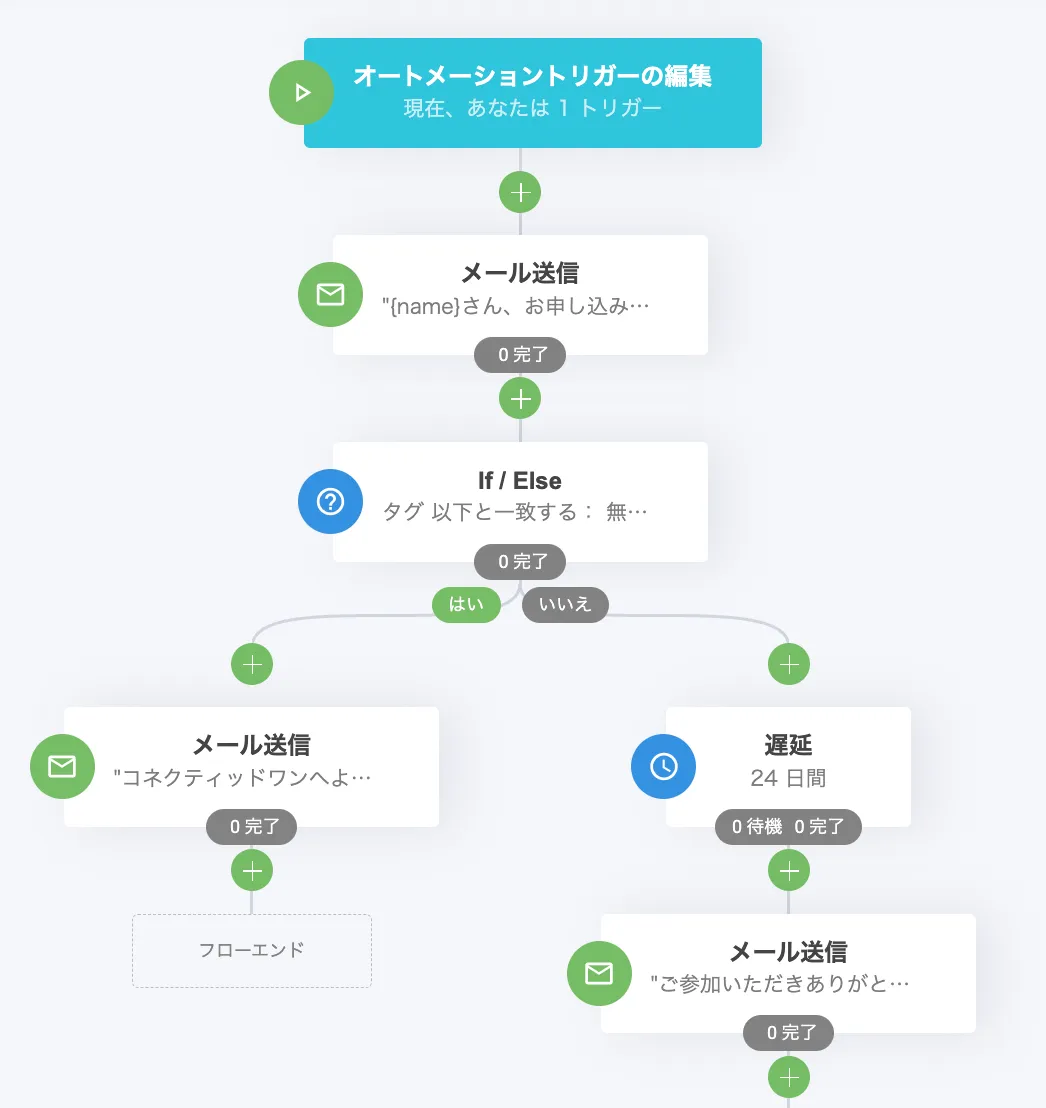Click envelope icon on コネクティッドワン email step
Image resolution: width=1046 pixels, height=1108 pixels.
pyautogui.click(x=62, y=766)
